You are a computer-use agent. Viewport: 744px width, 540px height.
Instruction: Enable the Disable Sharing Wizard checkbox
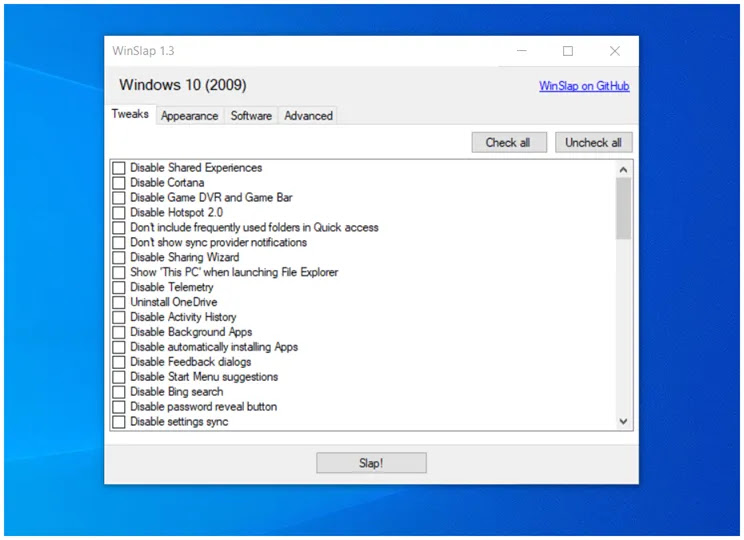[x=119, y=258]
